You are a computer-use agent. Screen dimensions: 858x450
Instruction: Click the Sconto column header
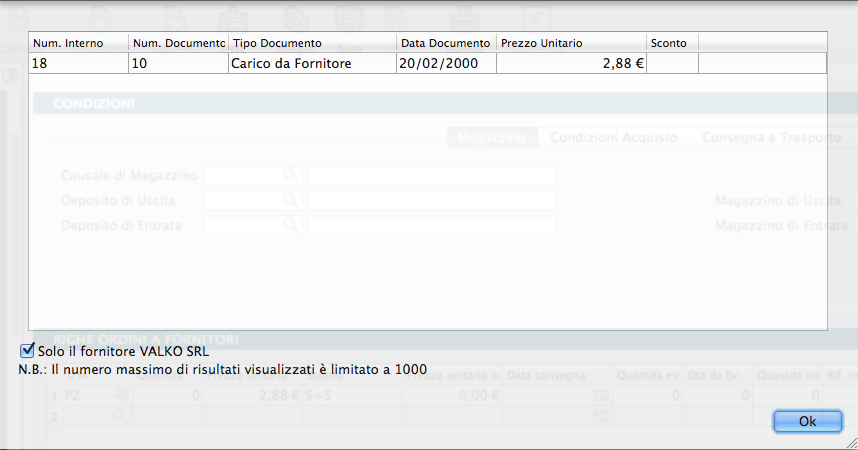pos(671,43)
